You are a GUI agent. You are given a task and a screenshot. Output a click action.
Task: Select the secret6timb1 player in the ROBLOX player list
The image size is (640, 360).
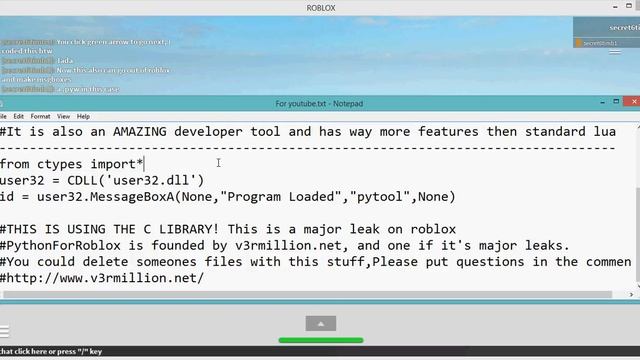[607, 43]
